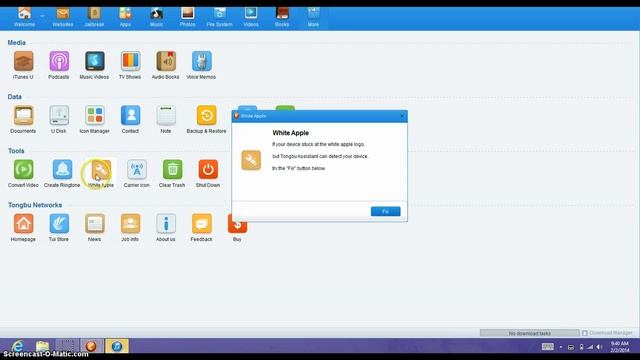The width and height of the screenshot is (640, 360).
Task: Open File Explorer from the taskbar
Action: [42, 346]
